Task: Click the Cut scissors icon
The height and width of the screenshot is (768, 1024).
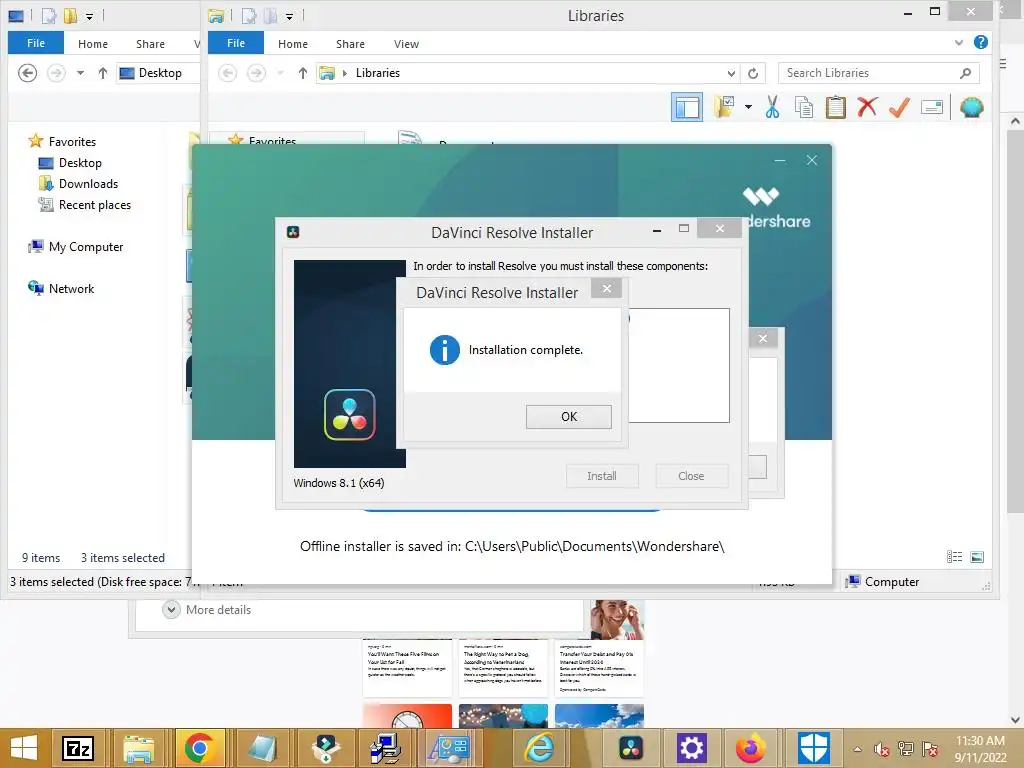Action: [x=773, y=107]
